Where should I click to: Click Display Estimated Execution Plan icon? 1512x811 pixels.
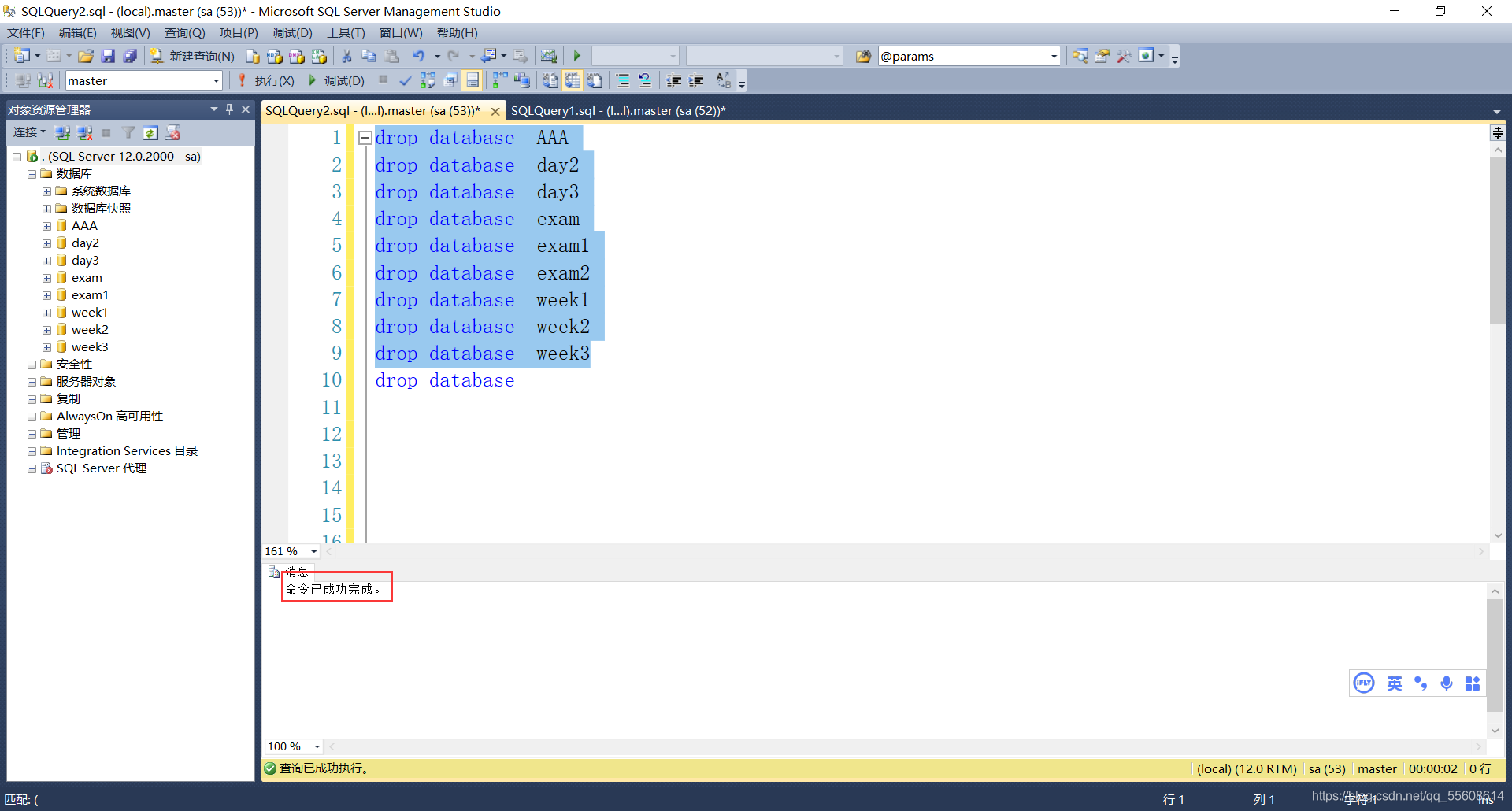428,80
